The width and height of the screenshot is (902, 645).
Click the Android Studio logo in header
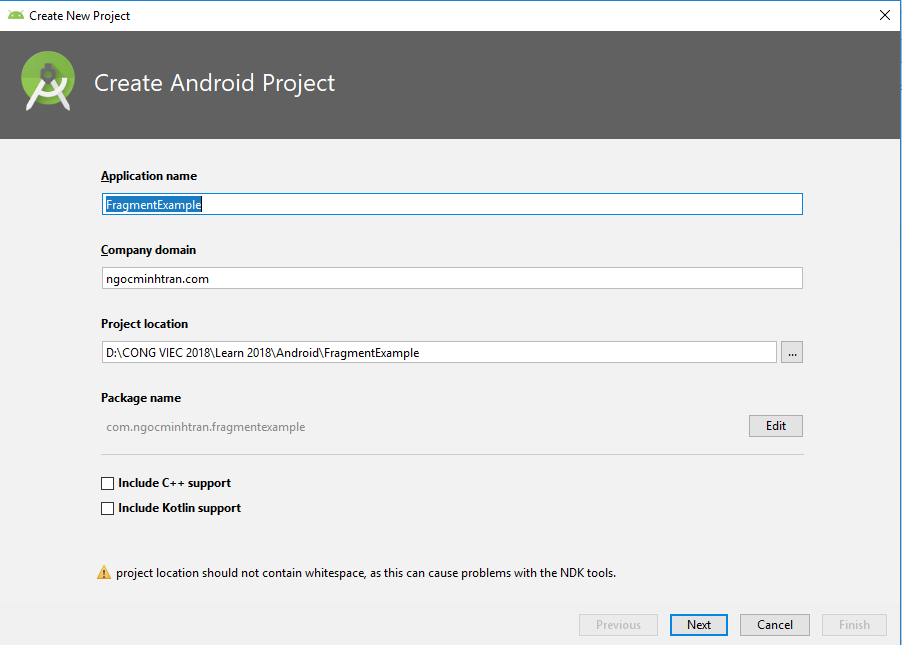tap(48, 81)
